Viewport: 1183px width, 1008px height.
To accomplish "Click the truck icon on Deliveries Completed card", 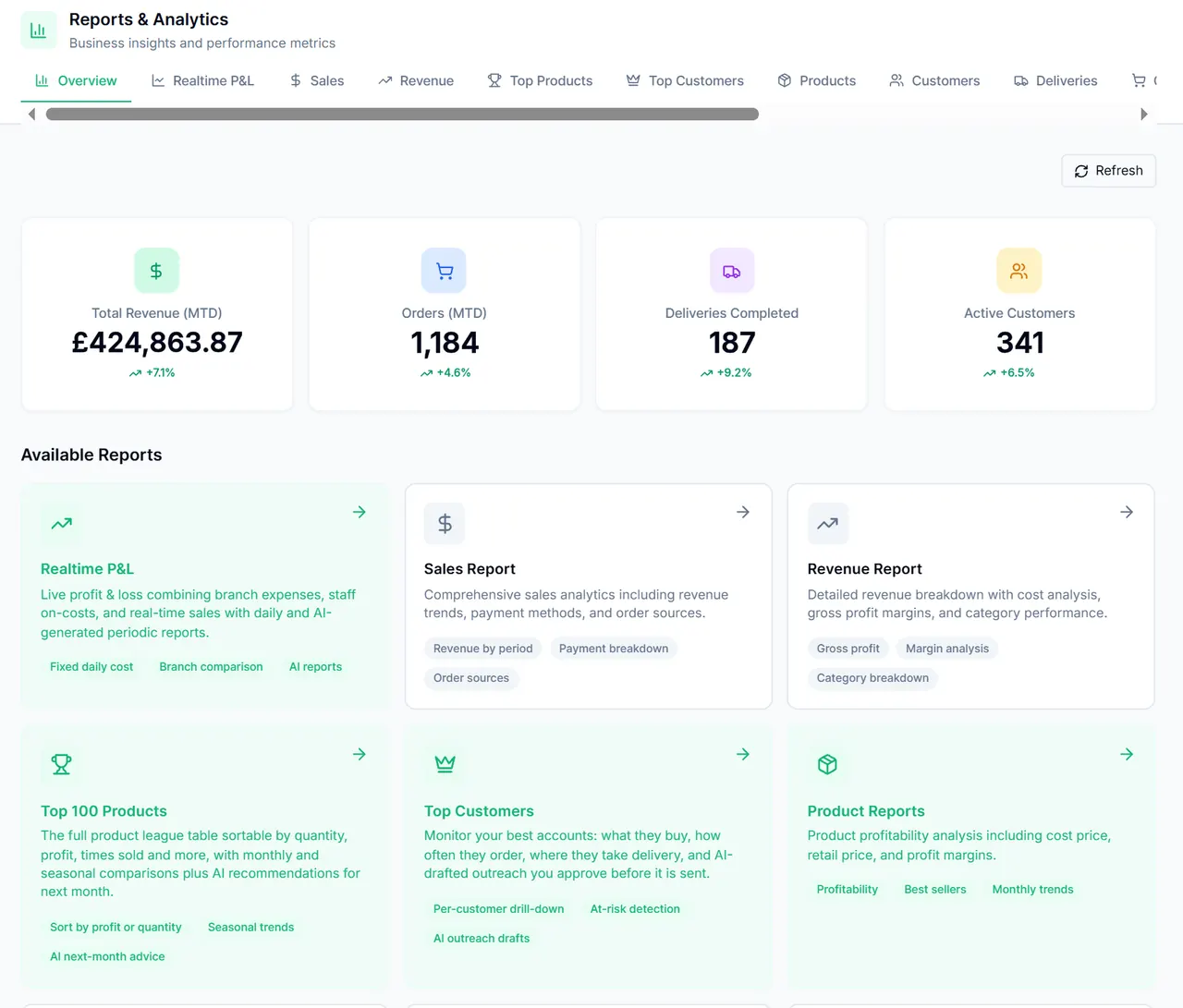I will click(732, 271).
